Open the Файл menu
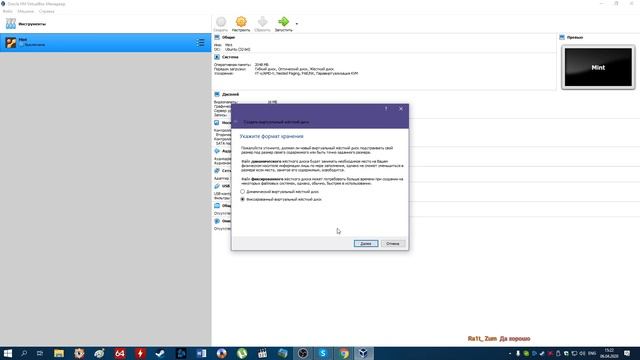Viewport: 640px width, 360px height. [8, 11]
